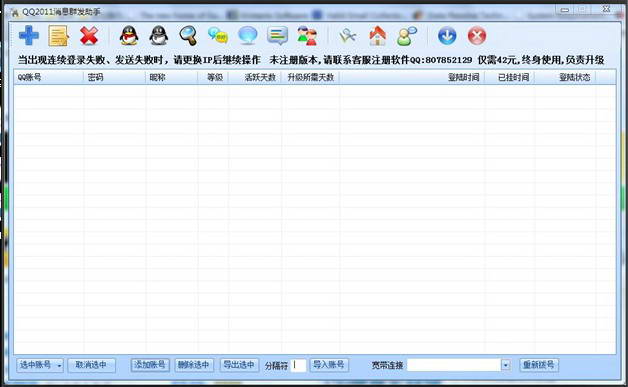Screen dimensions: 628x387
Task: Click the blue download arrow icon
Action: [447, 36]
